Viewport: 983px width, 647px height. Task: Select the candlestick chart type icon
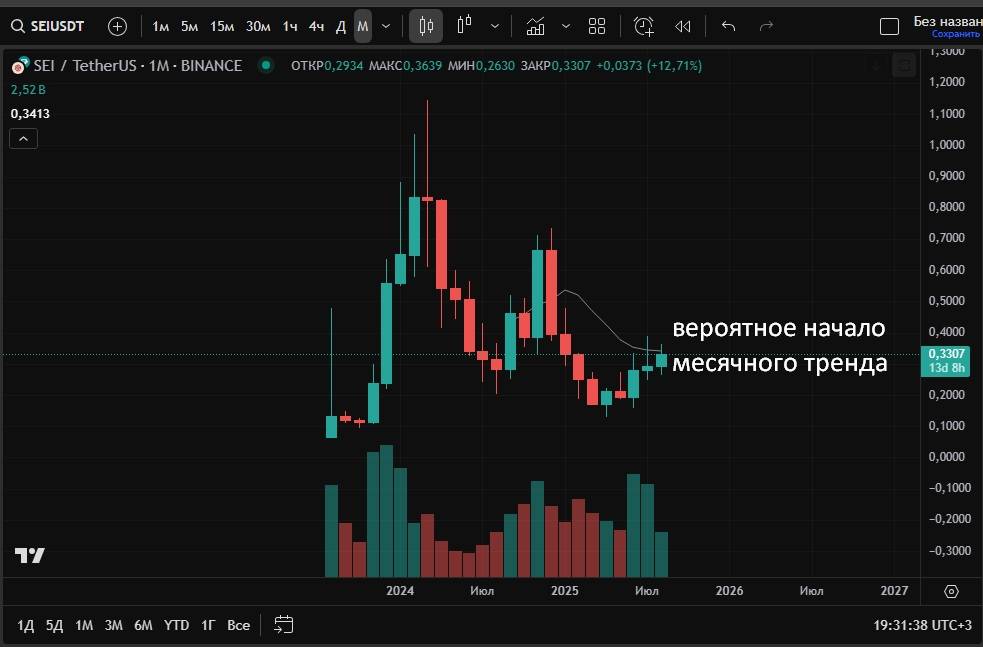[426, 26]
